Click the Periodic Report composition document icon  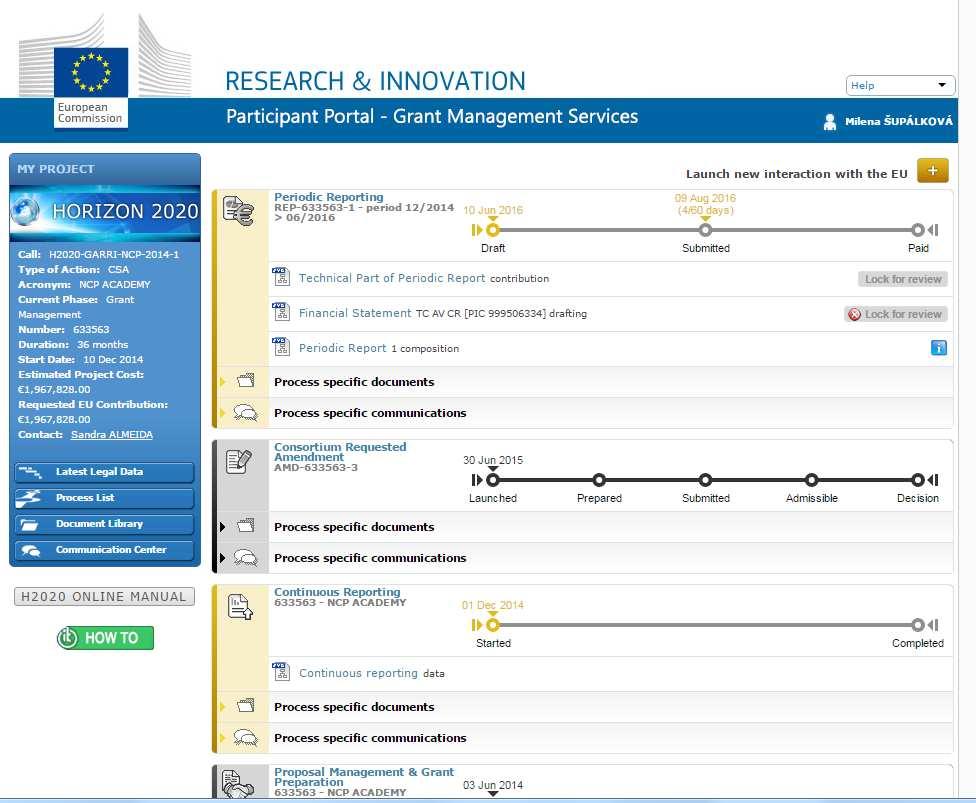pos(281,346)
